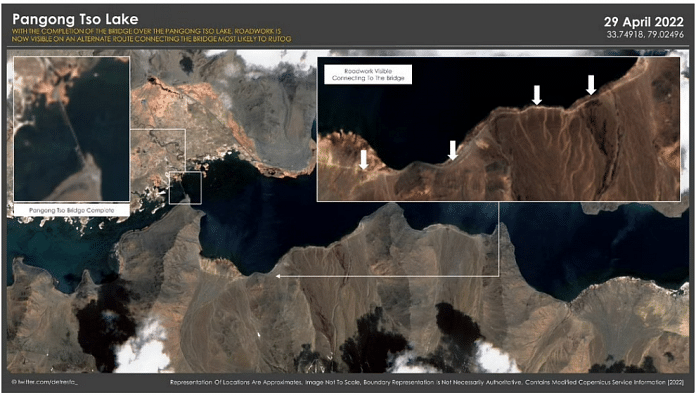The image size is (696, 395).
Task: Click the rightmost white arrow in roadwork inset
Action: click(x=591, y=85)
